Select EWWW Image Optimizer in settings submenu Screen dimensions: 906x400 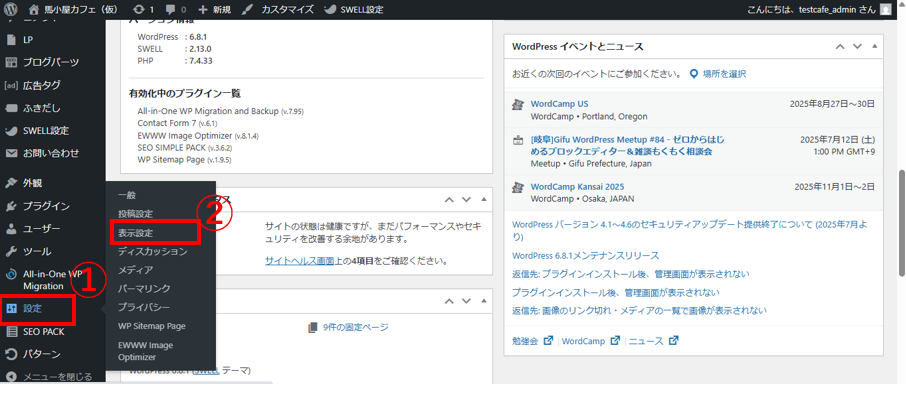145,351
